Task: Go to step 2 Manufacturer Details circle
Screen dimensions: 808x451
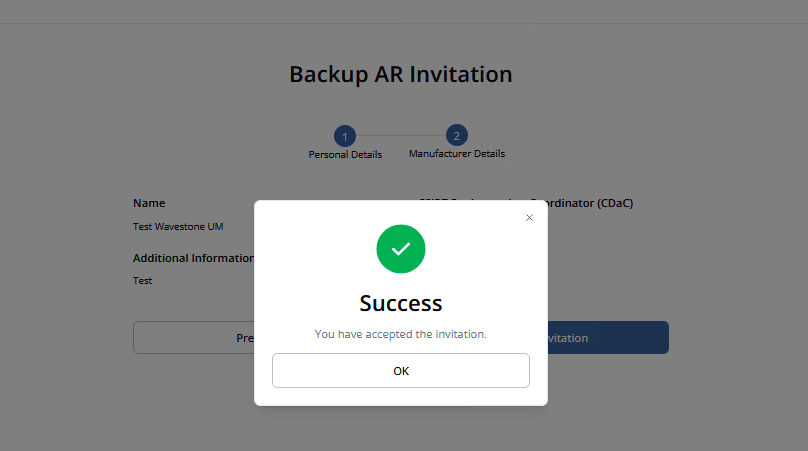Action: [457, 136]
